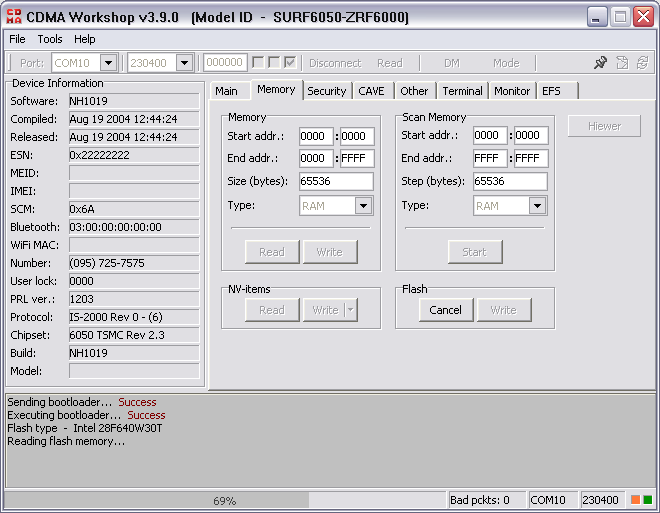Click Memory Start addr first field
This screenshot has width=660, height=513.
[x=316, y=136]
